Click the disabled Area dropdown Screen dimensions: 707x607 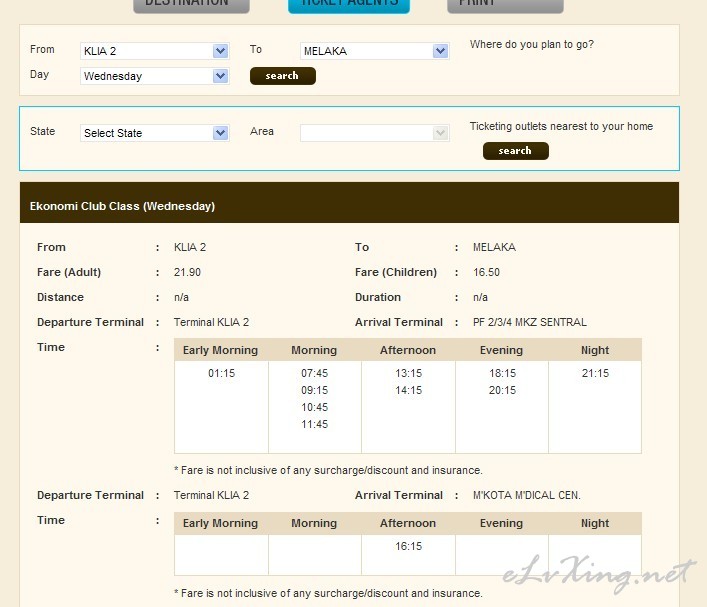tap(374, 133)
